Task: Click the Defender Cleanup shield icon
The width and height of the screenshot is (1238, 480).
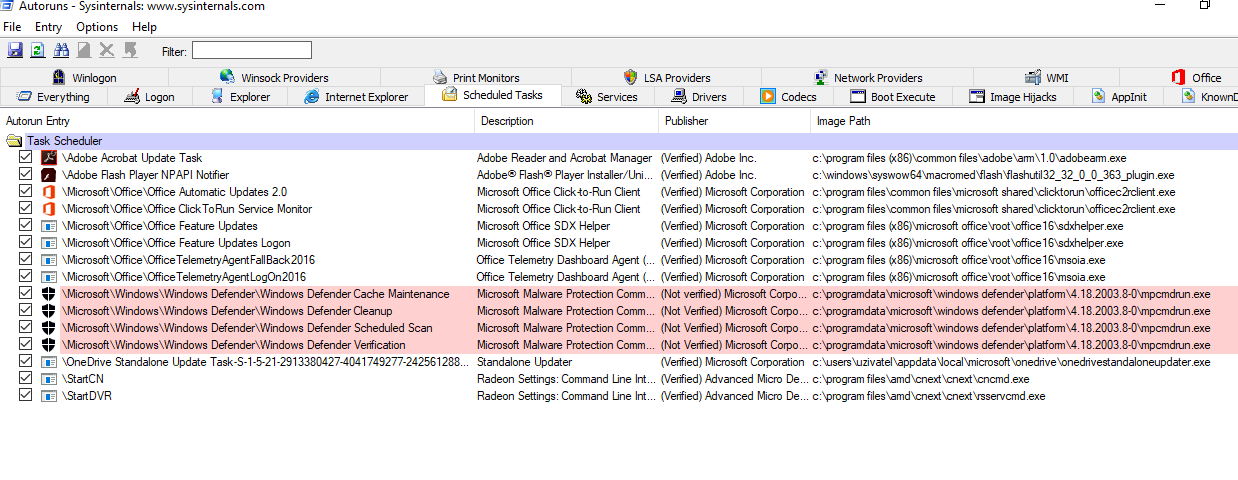Action: (49, 311)
